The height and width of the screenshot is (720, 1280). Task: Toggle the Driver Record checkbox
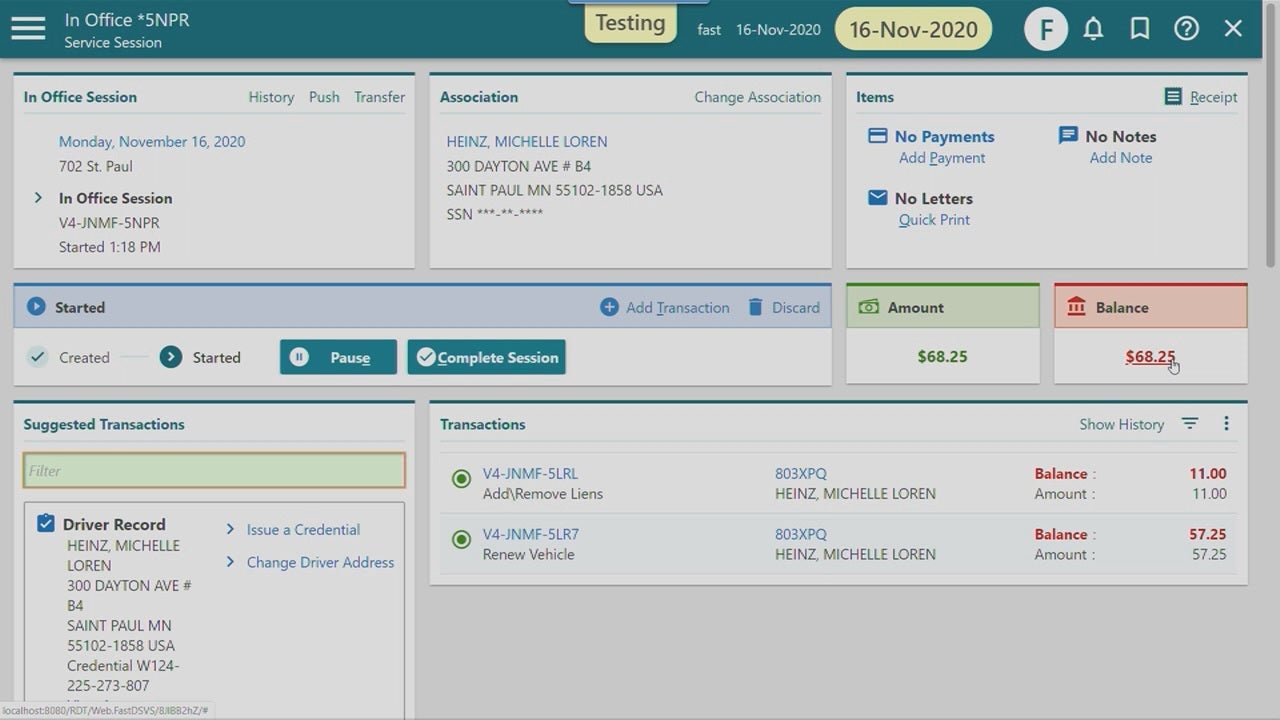click(46, 524)
